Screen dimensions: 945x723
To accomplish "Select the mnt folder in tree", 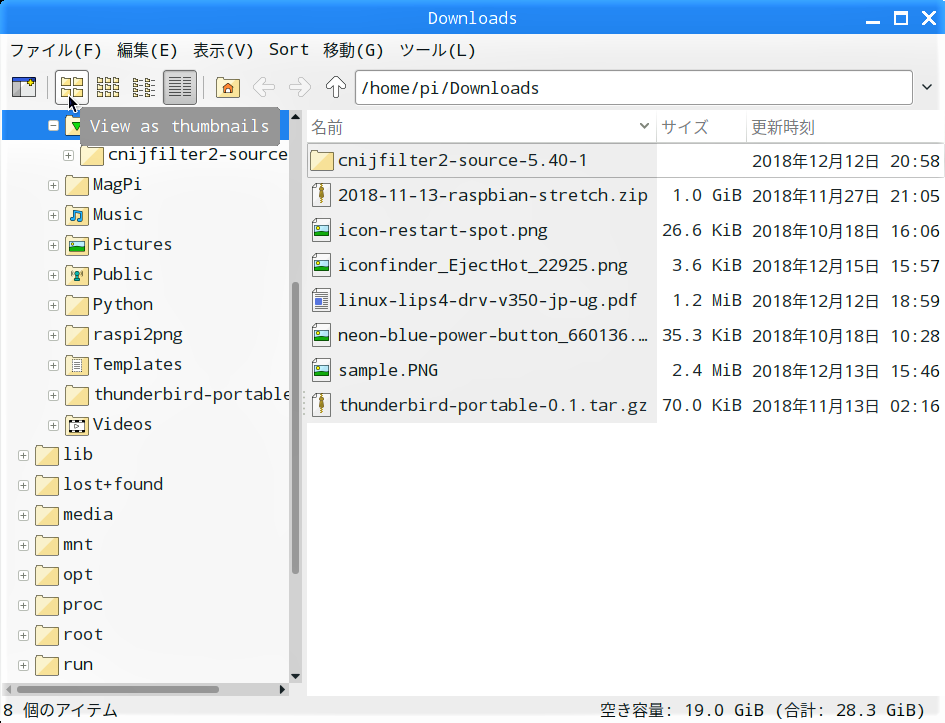I will click(x=64, y=545).
